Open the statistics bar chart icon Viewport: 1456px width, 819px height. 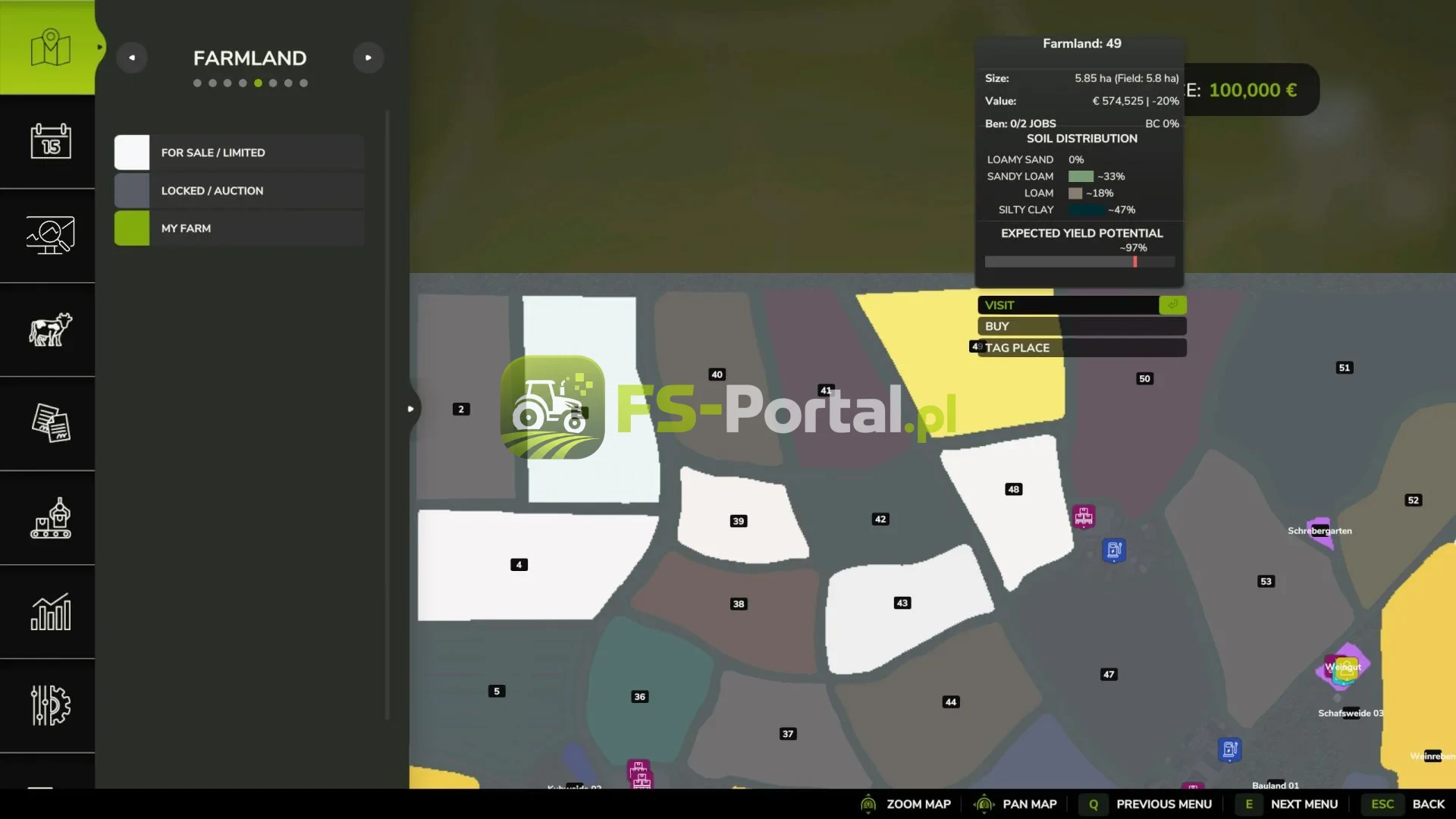point(51,612)
